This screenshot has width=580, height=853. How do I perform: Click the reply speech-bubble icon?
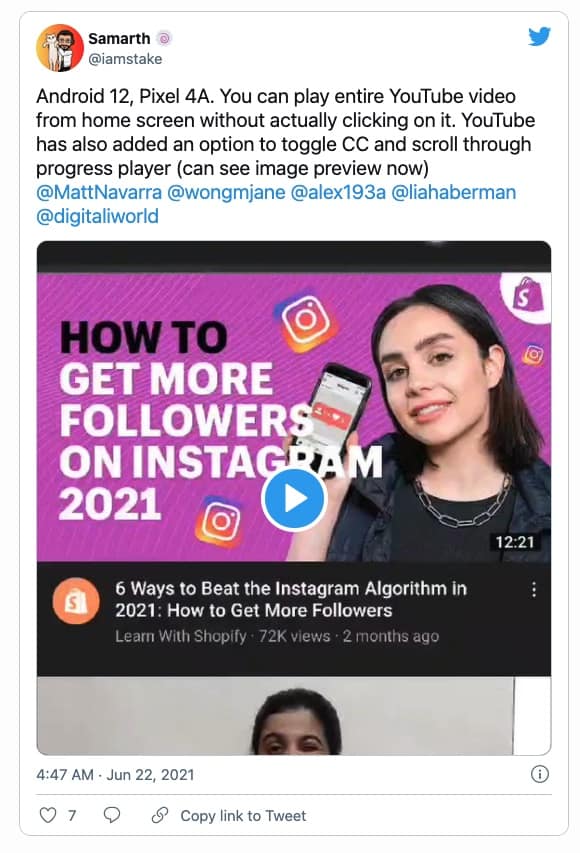click(x=110, y=816)
